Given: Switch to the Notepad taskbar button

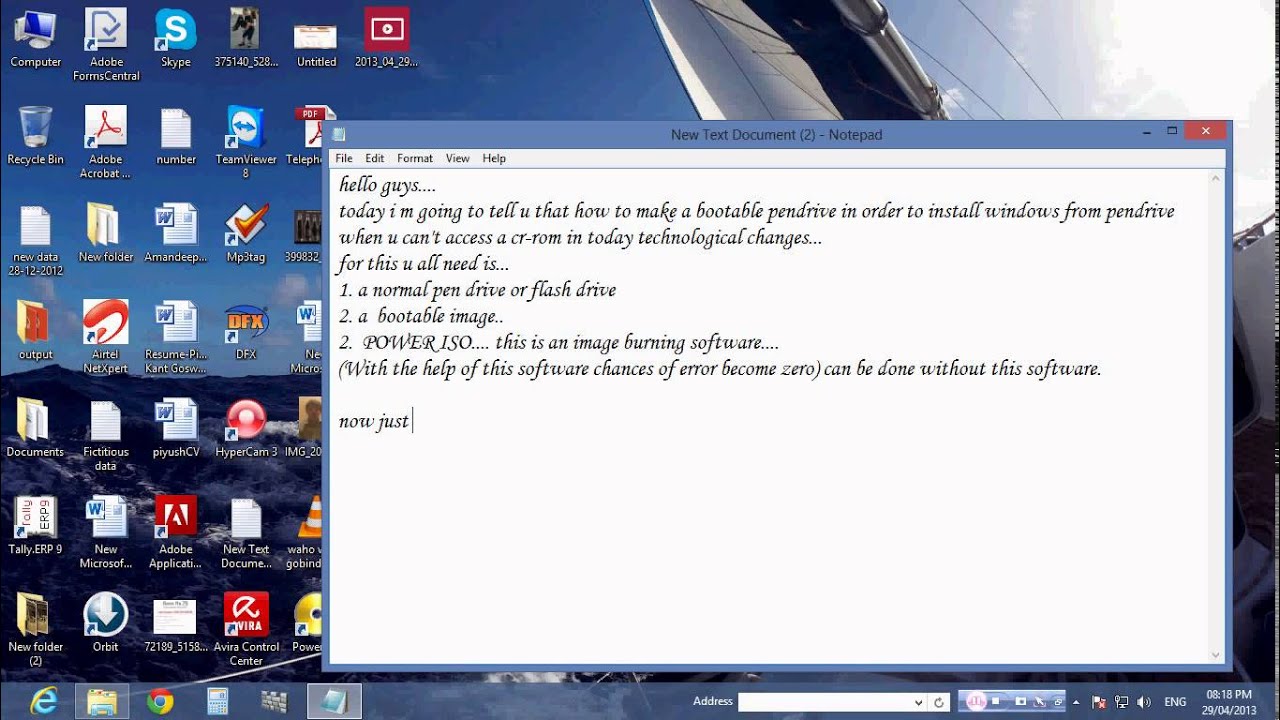Looking at the screenshot, I should [x=334, y=702].
